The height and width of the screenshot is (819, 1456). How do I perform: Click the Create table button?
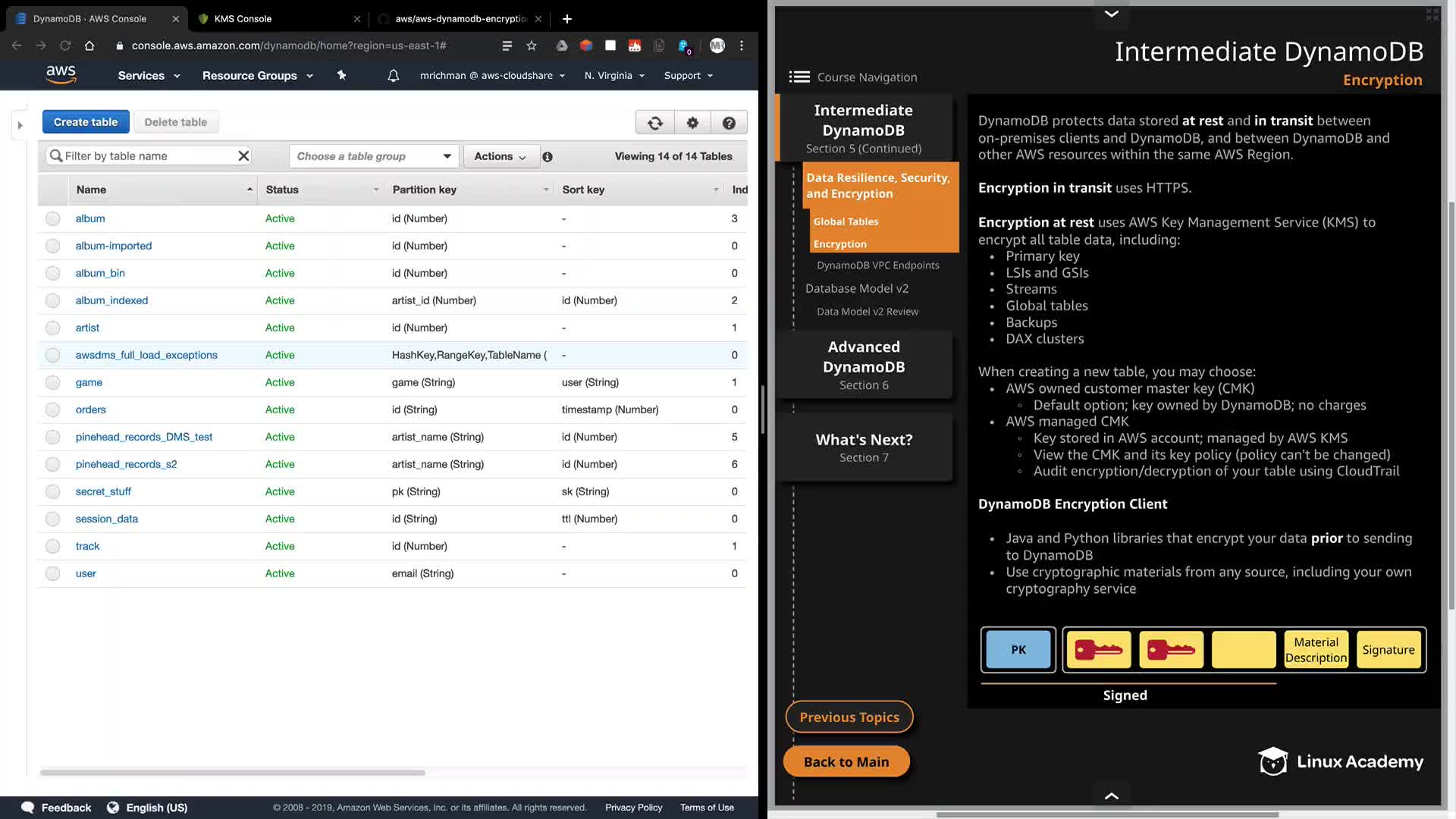coord(86,122)
